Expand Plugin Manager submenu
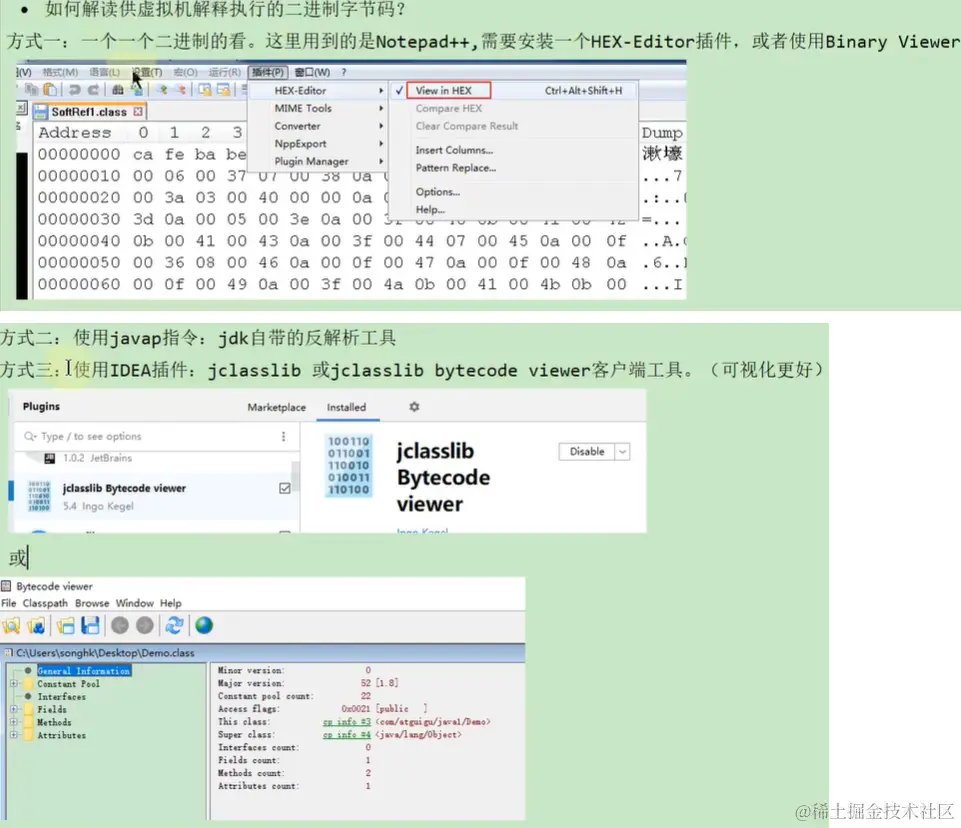This screenshot has width=961, height=828. click(x=319, y=162)
